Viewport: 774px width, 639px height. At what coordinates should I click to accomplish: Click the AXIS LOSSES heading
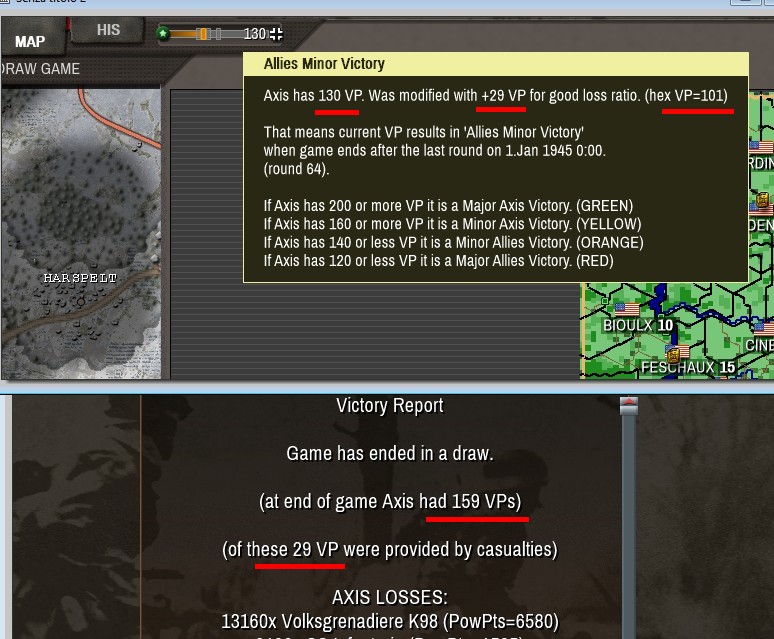(x=390, y=597)
